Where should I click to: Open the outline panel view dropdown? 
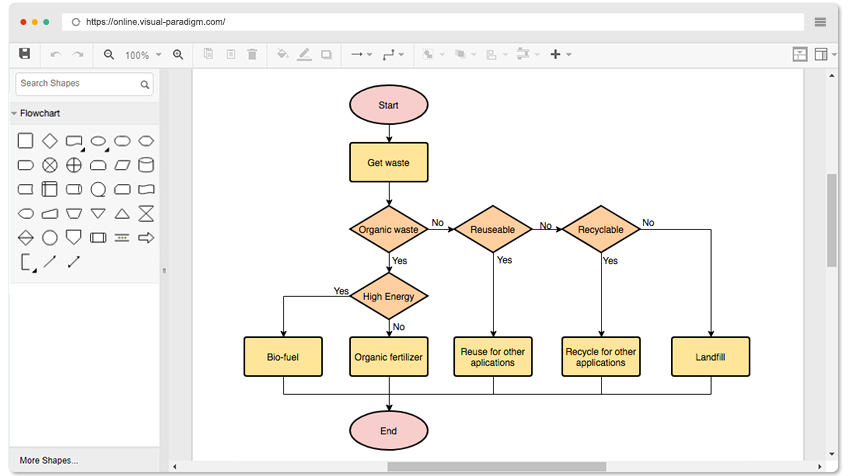pyautogui.click(x=825, y=54)
